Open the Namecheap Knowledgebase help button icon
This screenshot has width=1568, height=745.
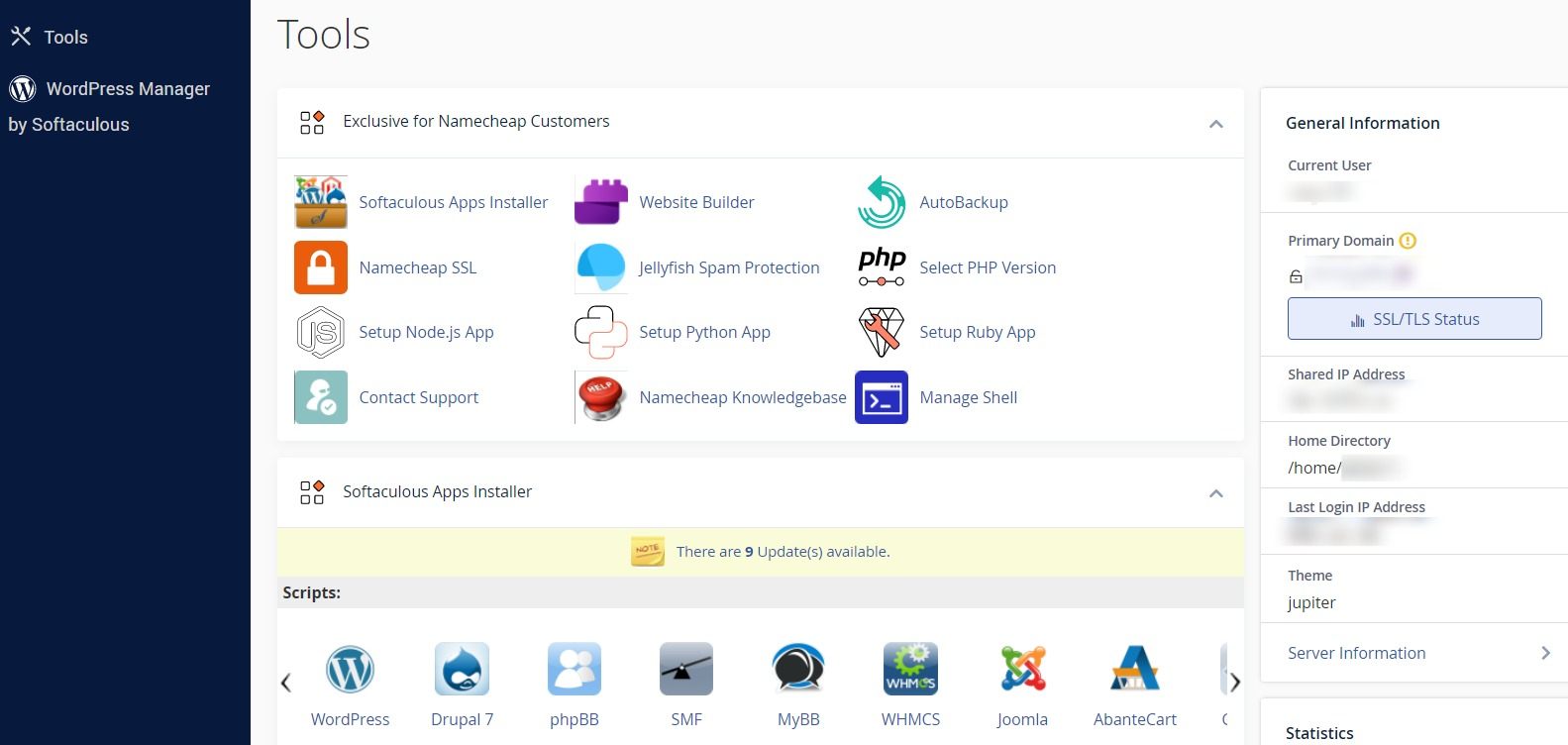[x=601, y=397]
